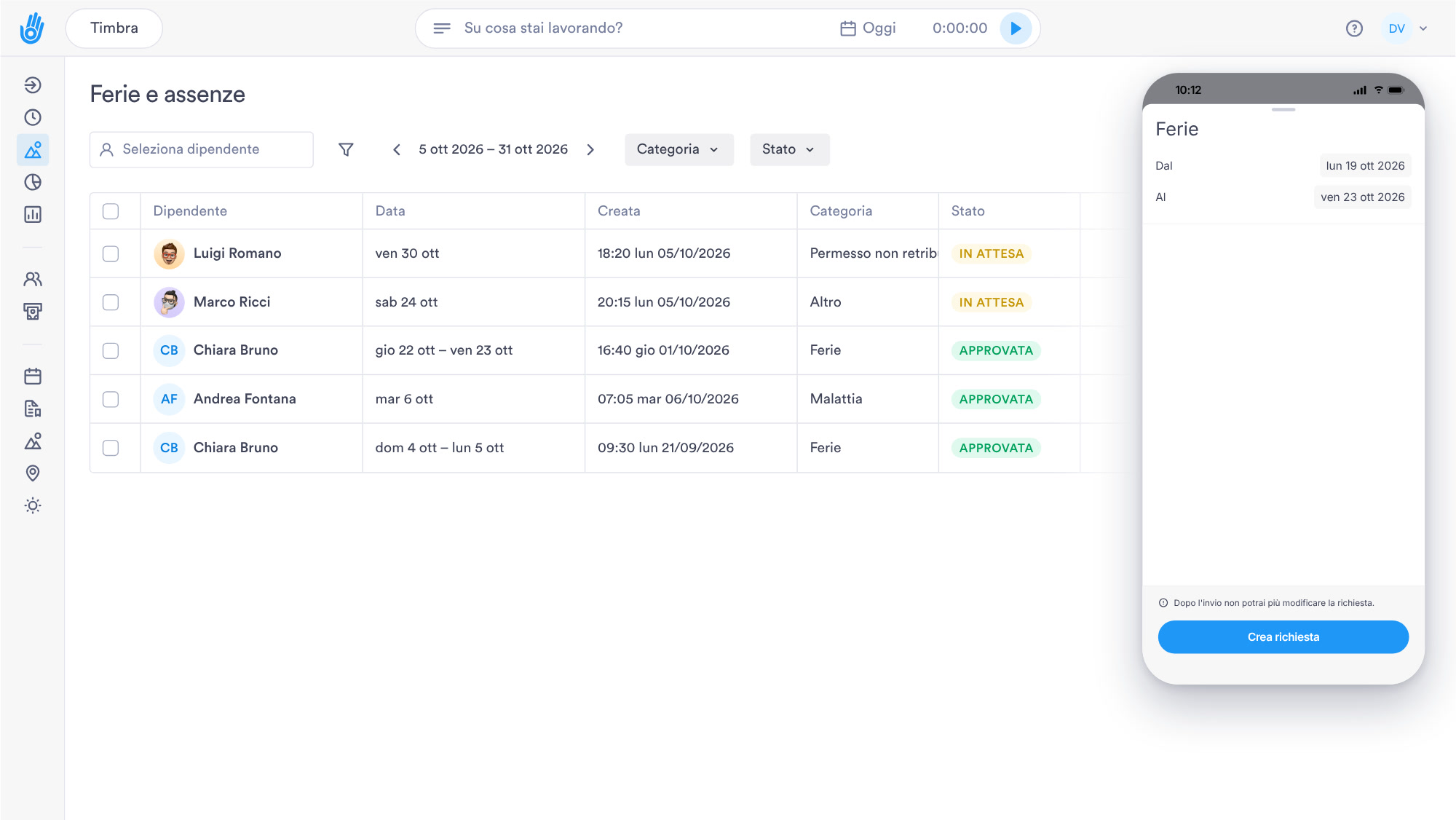Focus the Seleziona dipendente field
The height and width of the screenshot is (820, 1456).
coord(202,149)
